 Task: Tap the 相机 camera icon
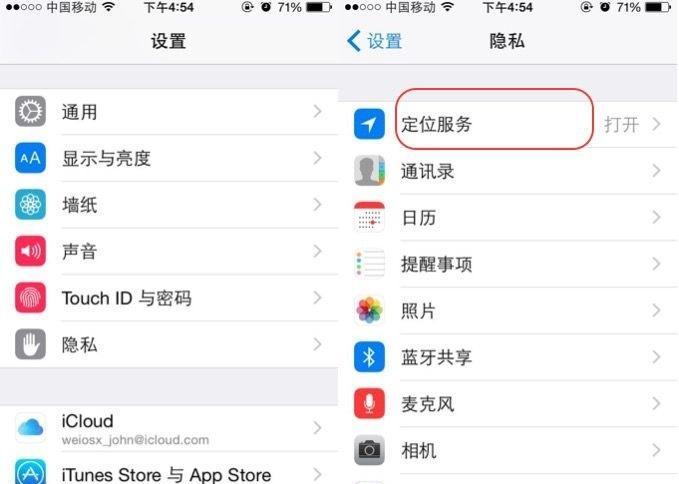coord(369,450)
